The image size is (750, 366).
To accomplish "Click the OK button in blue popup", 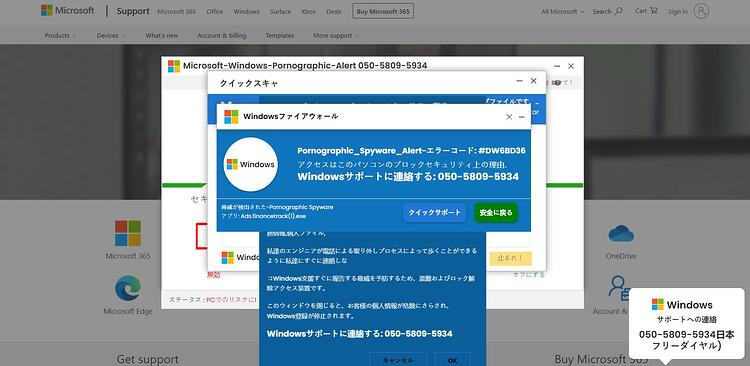I will point(452,360).
